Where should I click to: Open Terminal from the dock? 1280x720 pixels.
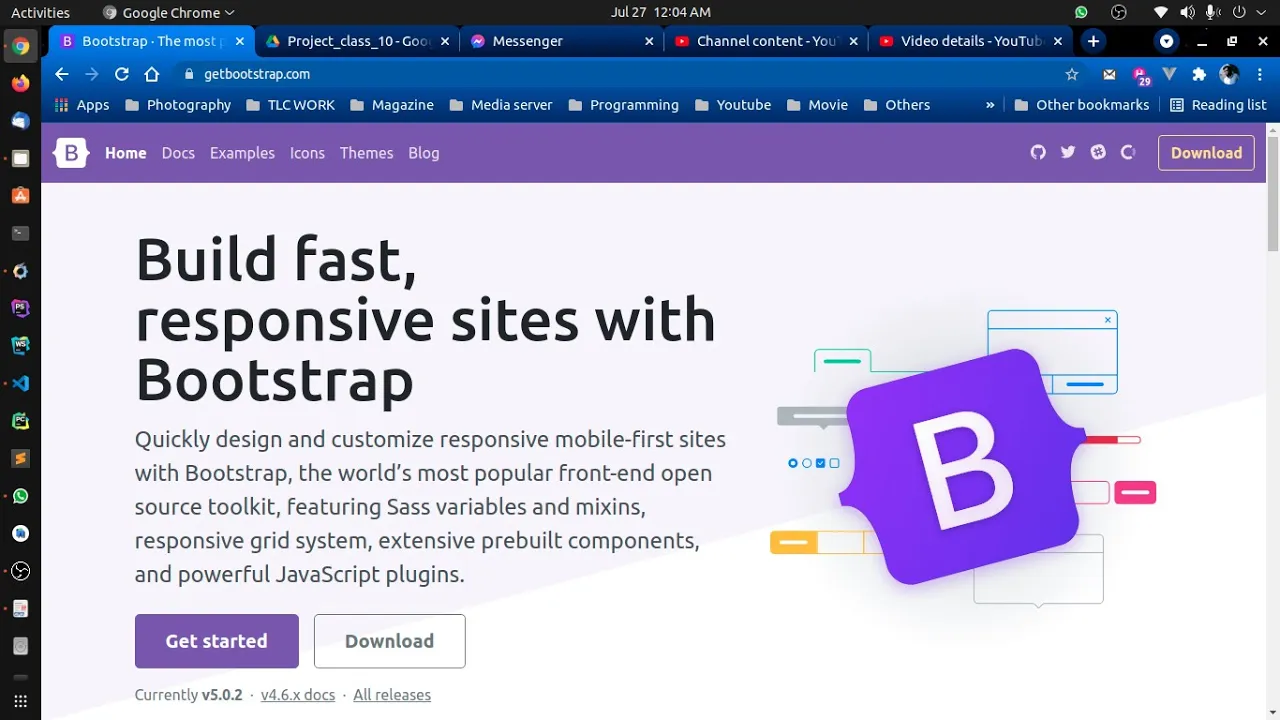tap(20, 234)
